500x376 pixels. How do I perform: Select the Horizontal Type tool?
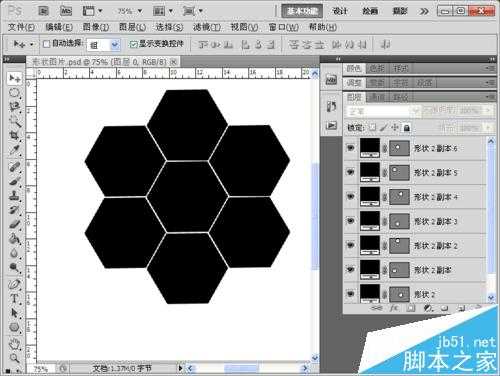(14, 298)
